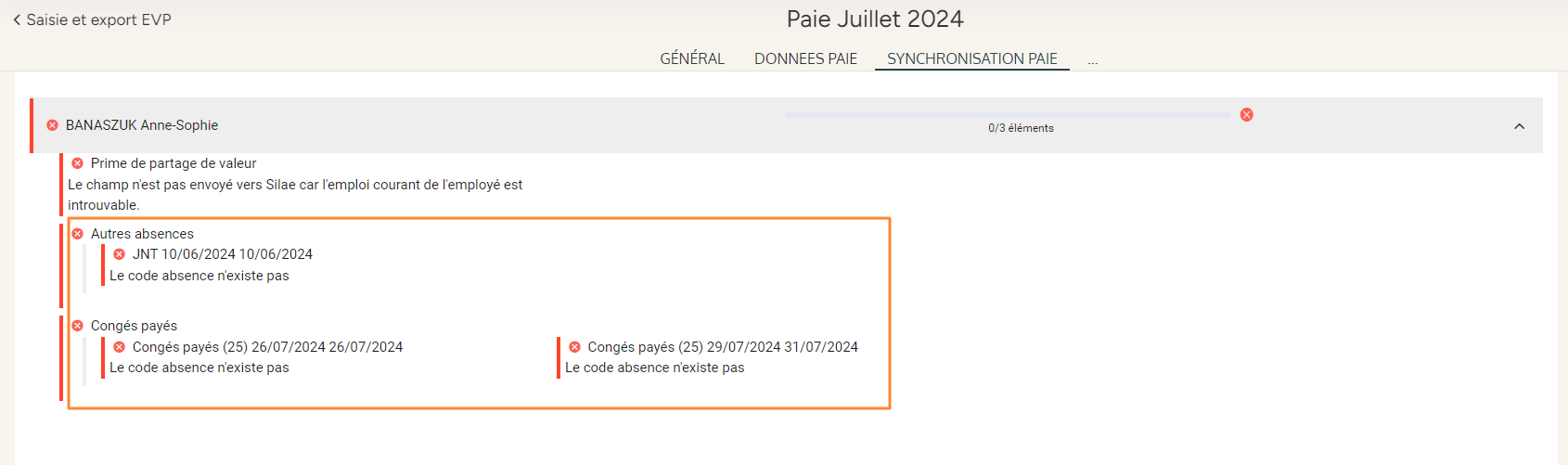Select the Autres absences item

coord(142,234)
